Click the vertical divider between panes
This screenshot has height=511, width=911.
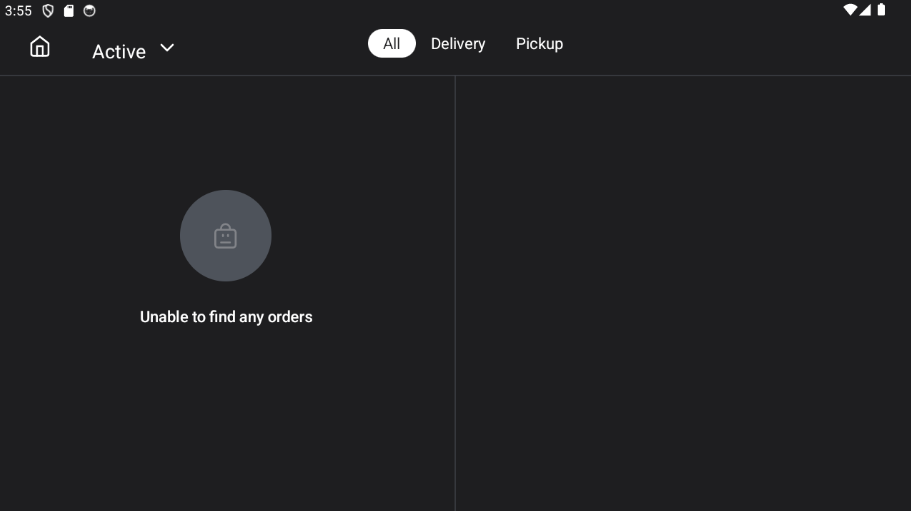(x=455, y=293)
